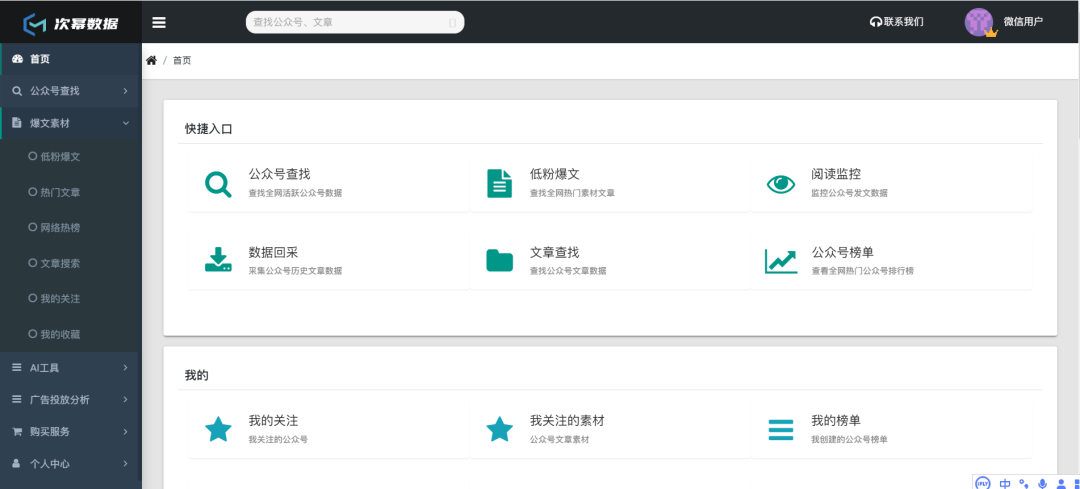
Task: Click the 联系我们 link text
Action: (x=904, y=22)
